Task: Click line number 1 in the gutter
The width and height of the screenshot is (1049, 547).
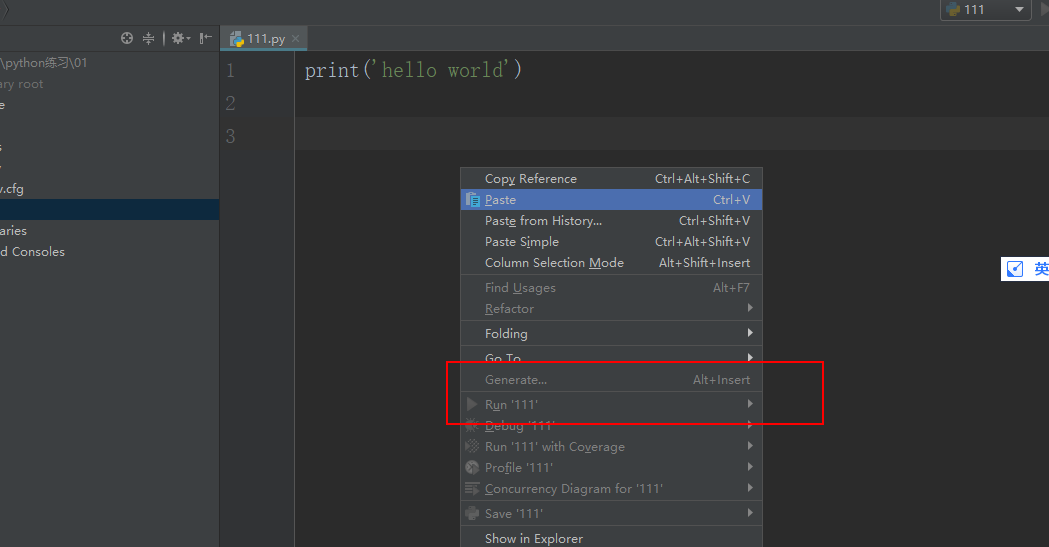Action: (231, 70)
